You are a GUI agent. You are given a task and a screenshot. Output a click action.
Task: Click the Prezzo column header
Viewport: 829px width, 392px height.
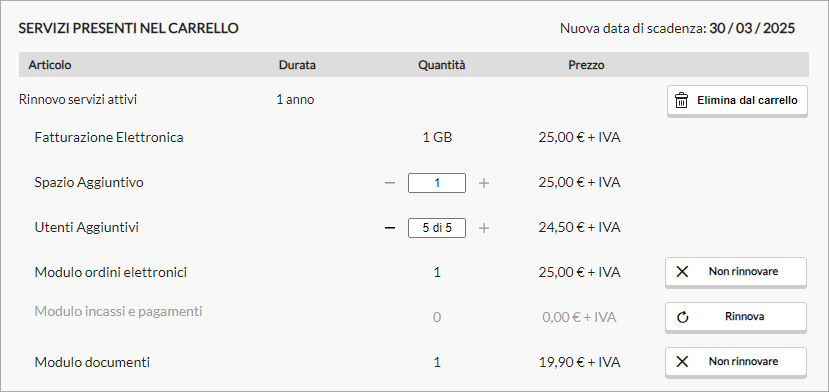click(586, 65)
